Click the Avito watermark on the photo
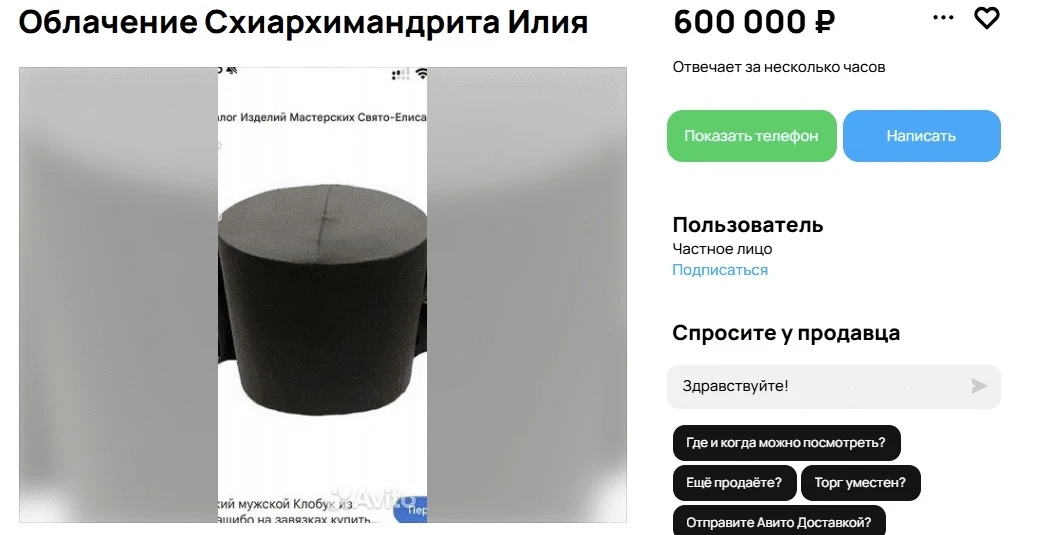Viewport: 1046px width, 535px height. click(374, 499)
